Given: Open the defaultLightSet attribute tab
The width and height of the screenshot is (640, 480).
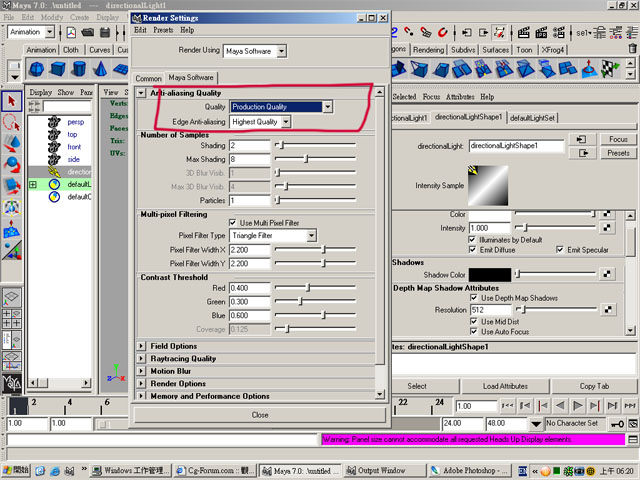Looking at the screenshot, I should 532,118.
